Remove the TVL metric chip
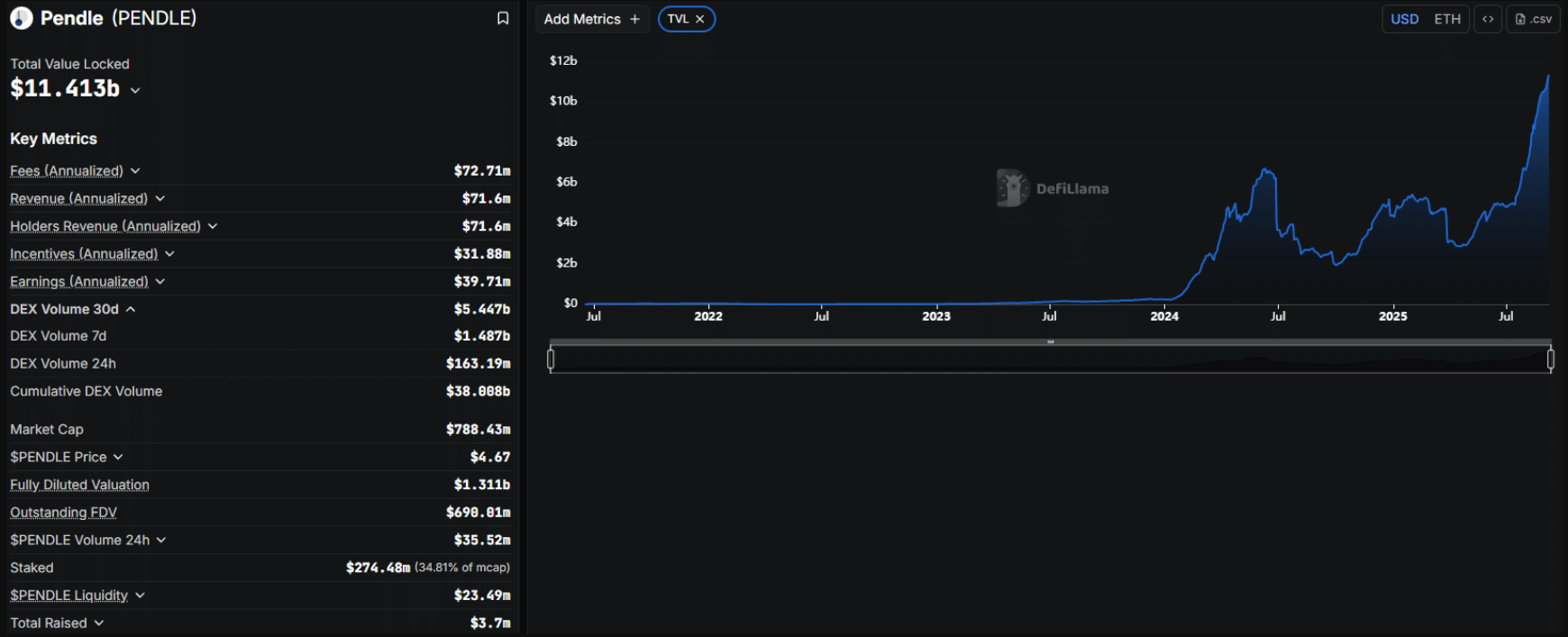The image size is (1568, 637). (700, 19)
